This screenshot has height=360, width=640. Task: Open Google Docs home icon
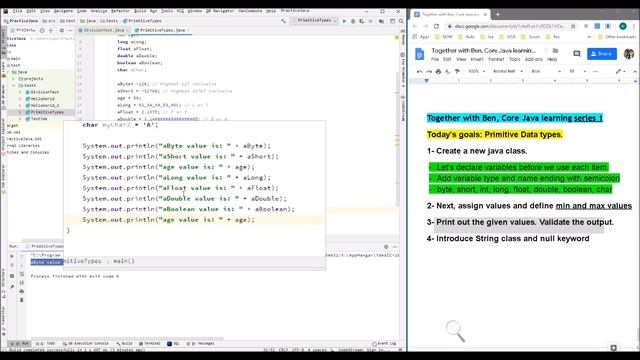coord(420,54)
